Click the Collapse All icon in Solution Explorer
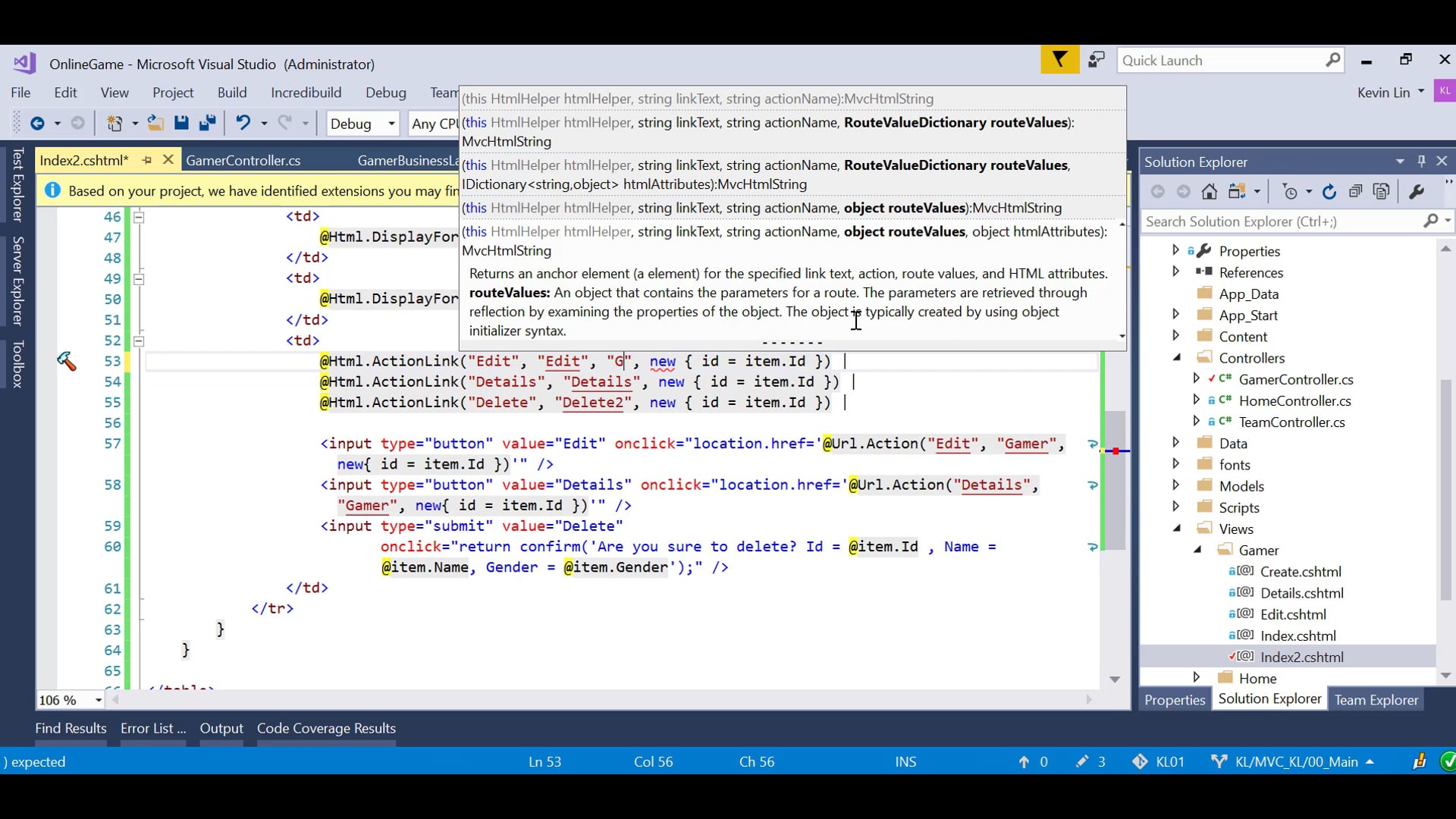1456x819 pixels. pyautogui.click(x=1356, y=192)
